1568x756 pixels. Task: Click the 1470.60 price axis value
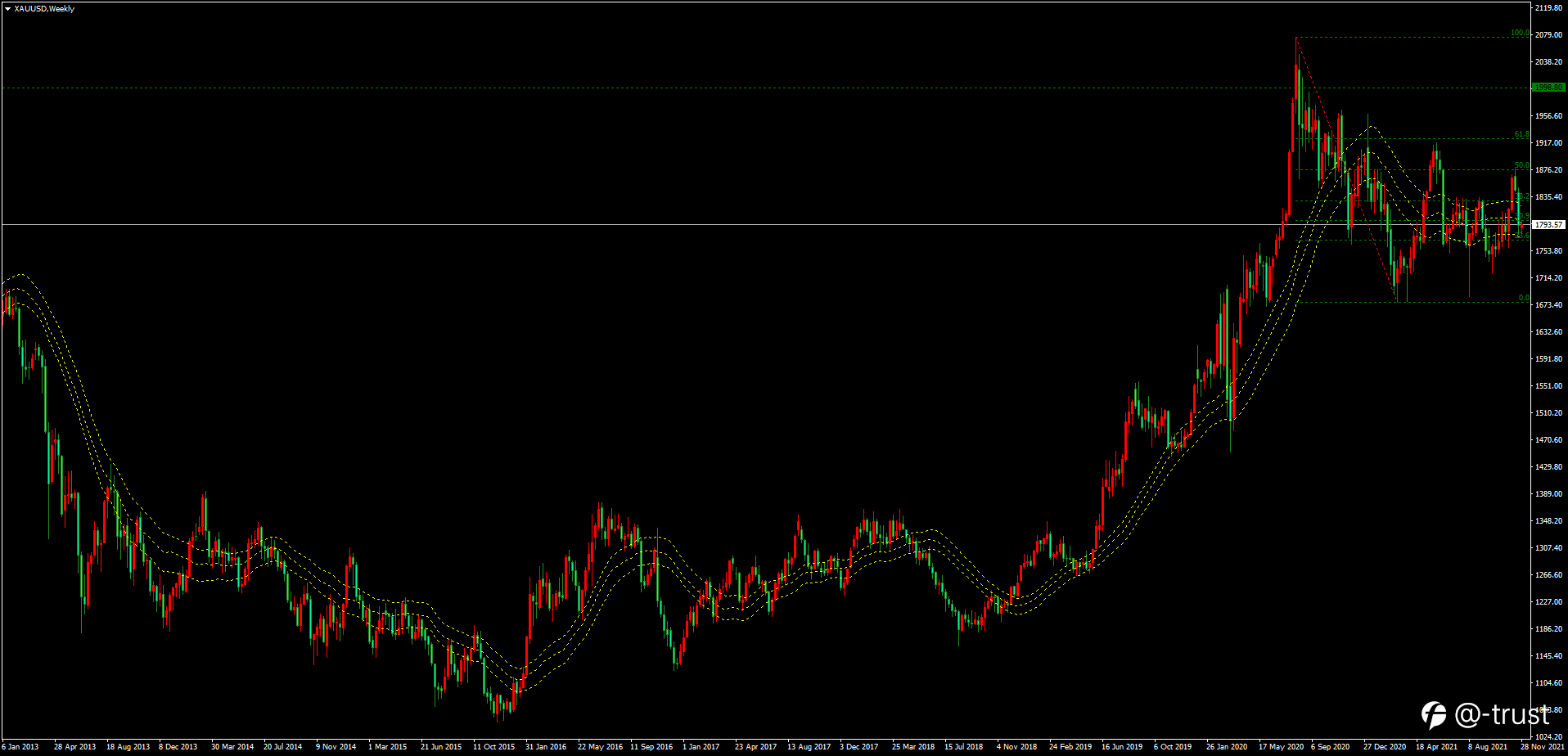pyautogui.click(x=1550, y=440)
